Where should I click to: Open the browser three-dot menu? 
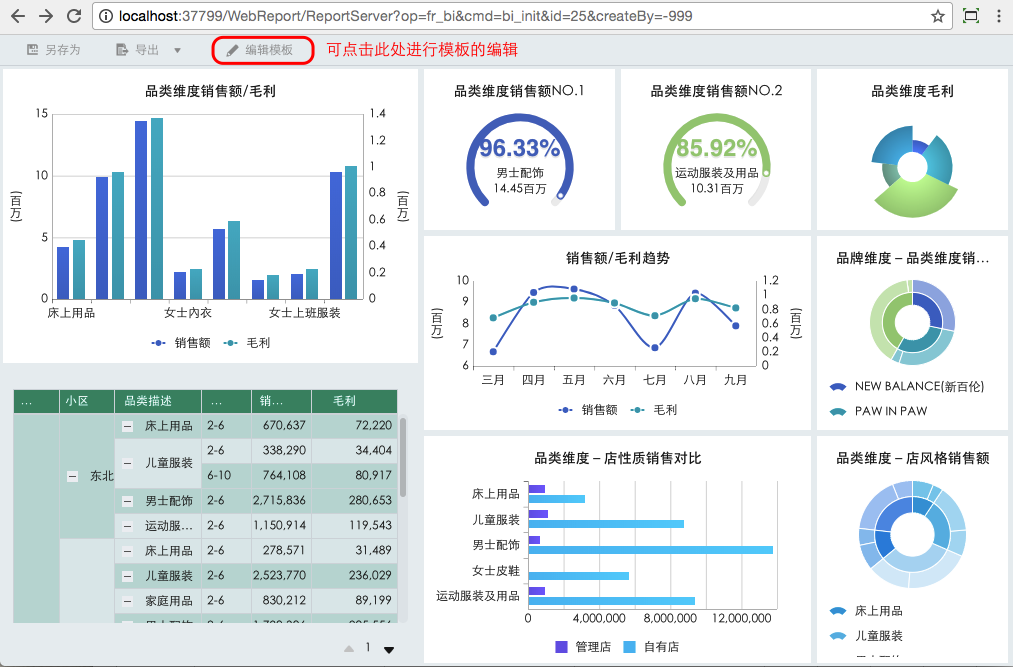pos(999,16)
